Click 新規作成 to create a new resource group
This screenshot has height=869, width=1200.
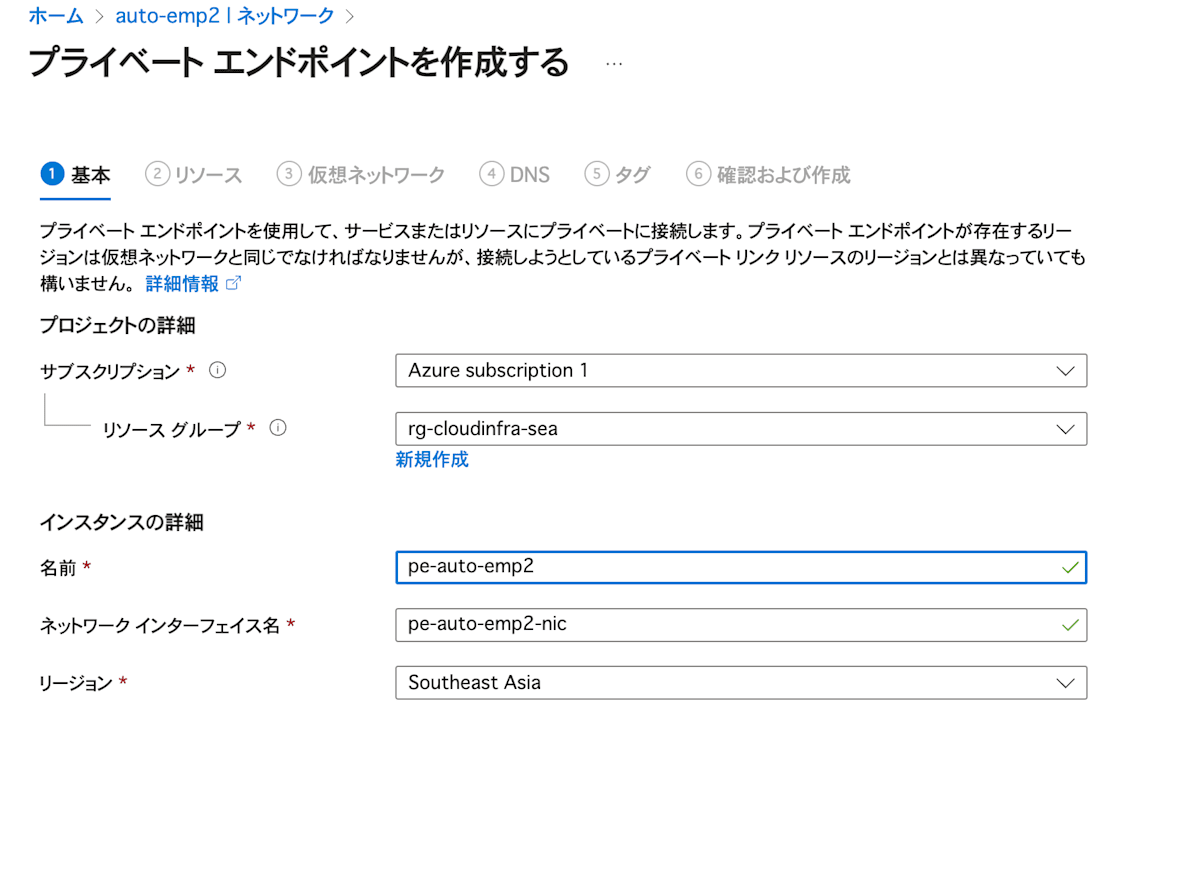(431, 459)
